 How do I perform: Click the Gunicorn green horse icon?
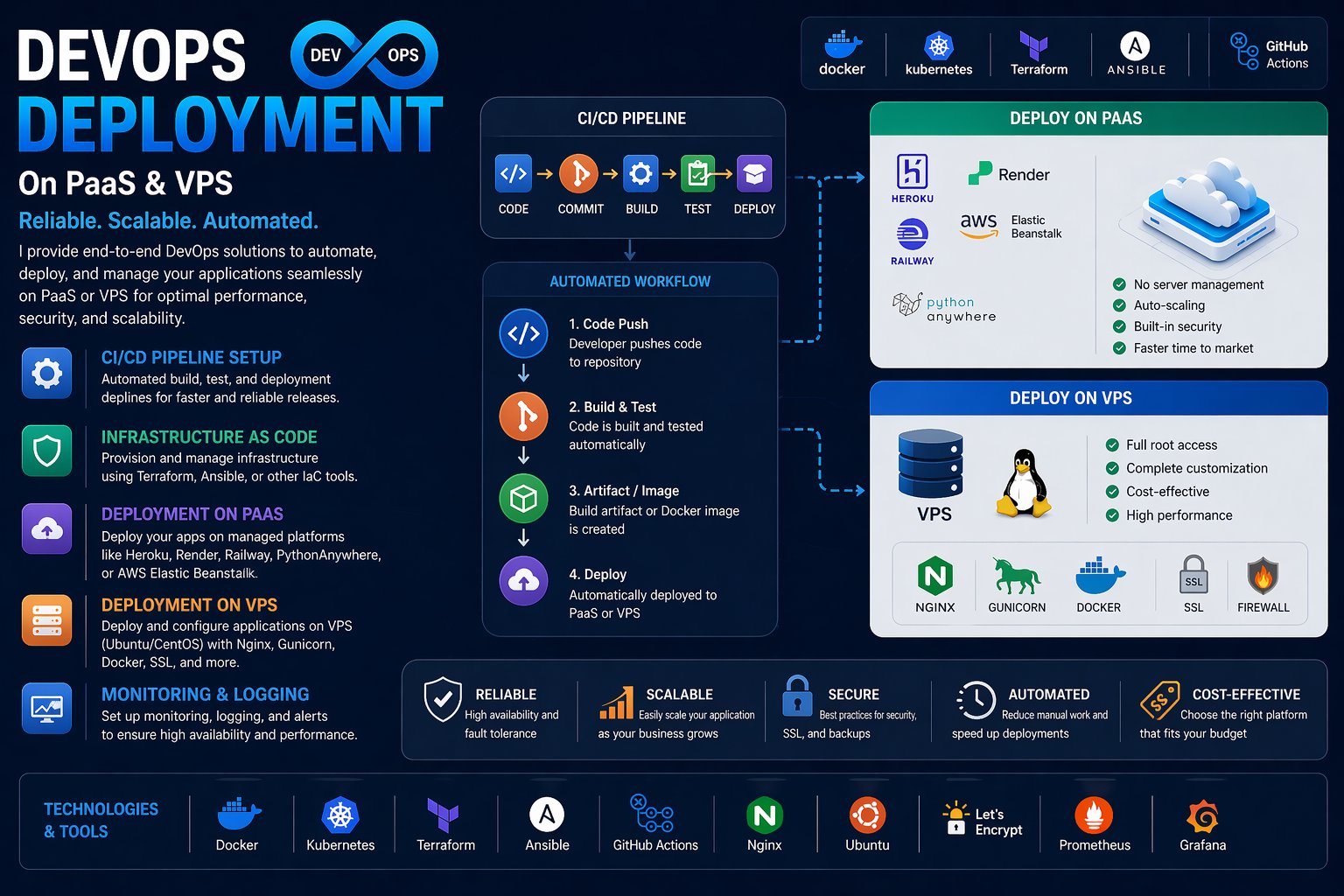click(1016, 576)
